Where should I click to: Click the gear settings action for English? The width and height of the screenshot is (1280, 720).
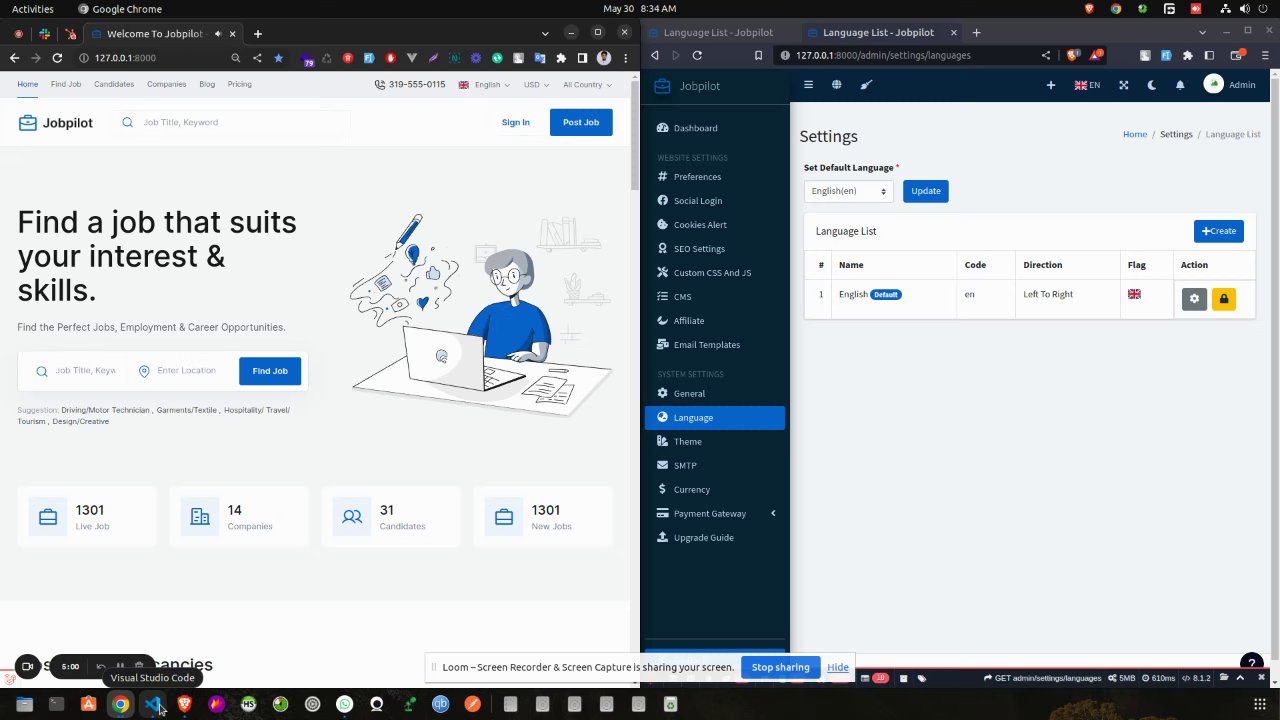pos(1194,299)
